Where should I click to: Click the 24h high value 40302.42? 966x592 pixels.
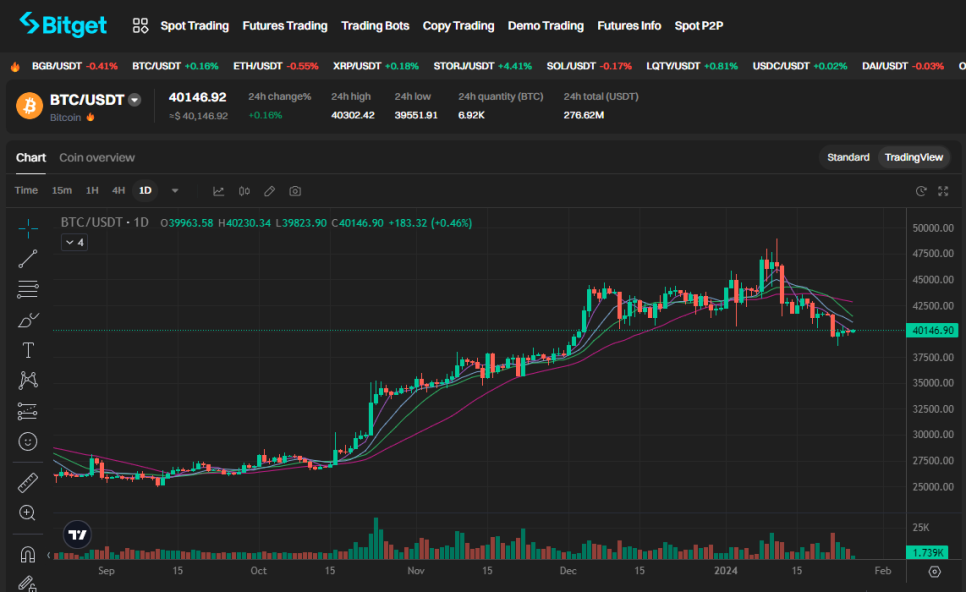coord(352,115)
